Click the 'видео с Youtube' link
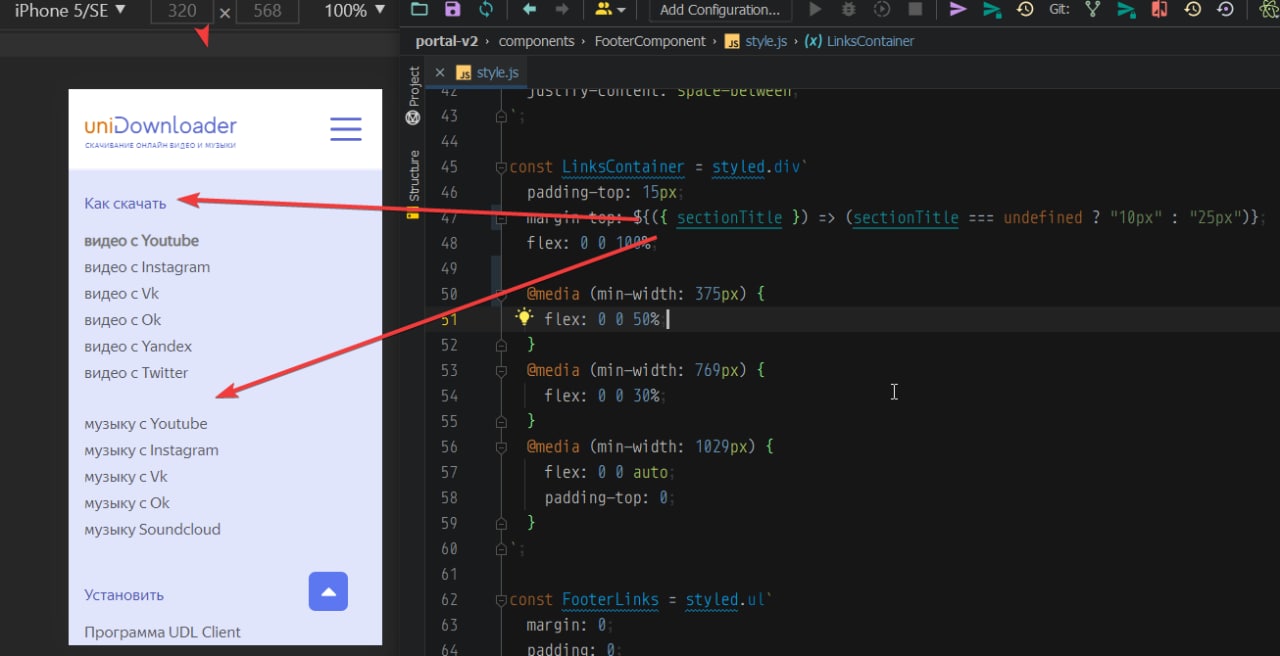Viewport: 1280px width, 656px height. pos(141,241)
